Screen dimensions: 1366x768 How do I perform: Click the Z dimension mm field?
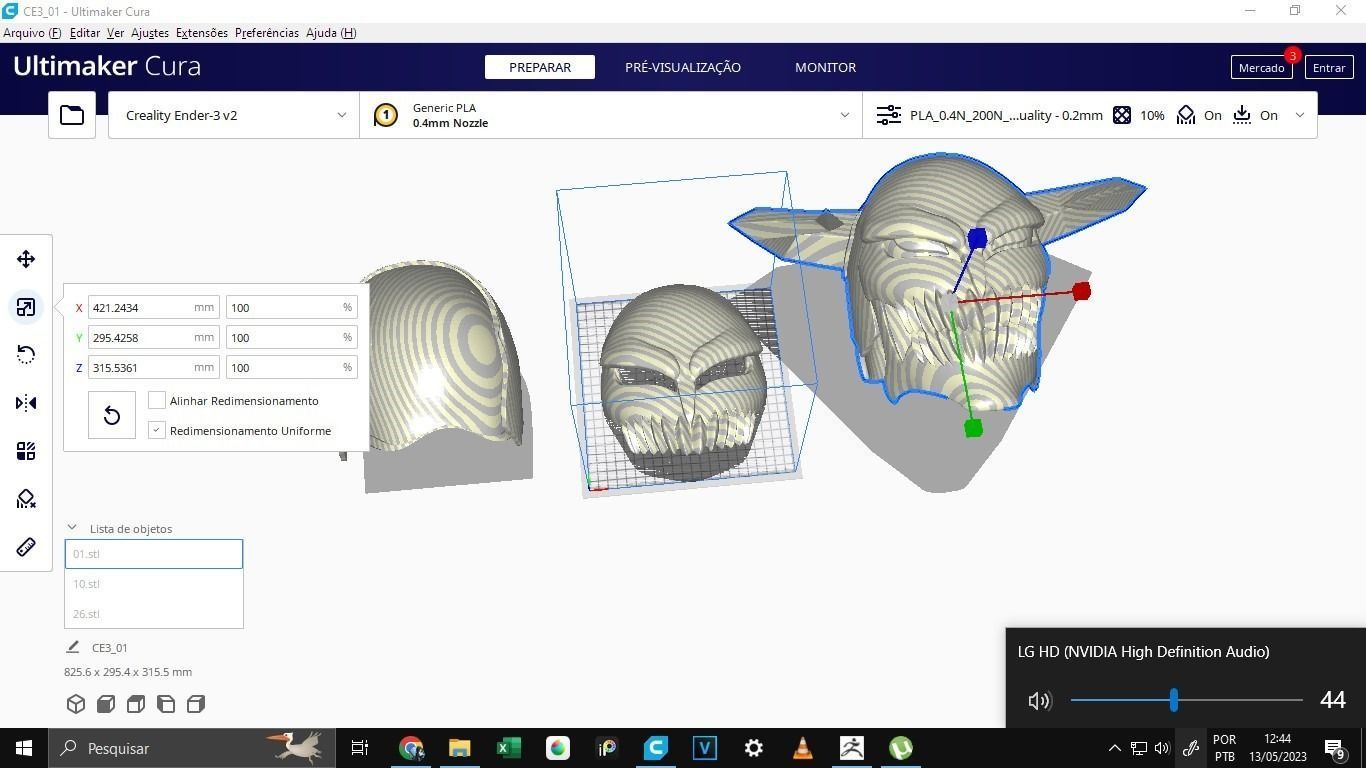pyautogui.click(x=153, y=367)
